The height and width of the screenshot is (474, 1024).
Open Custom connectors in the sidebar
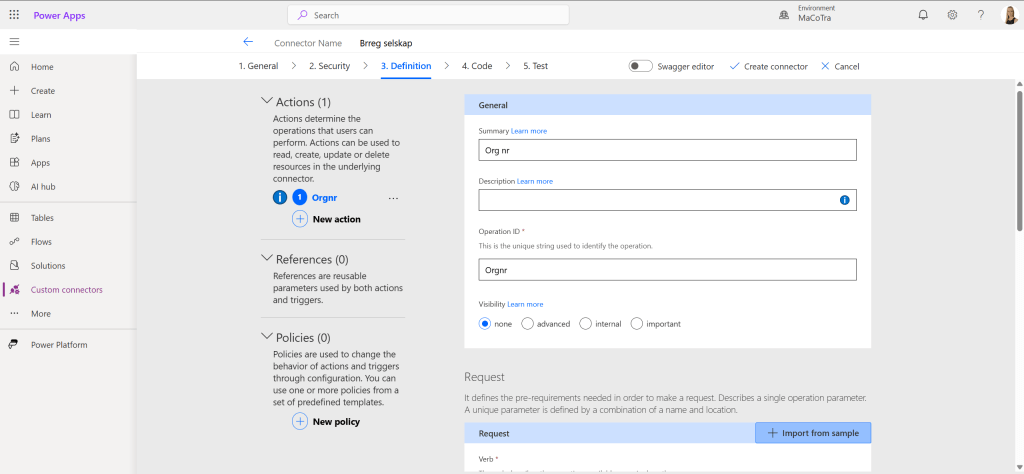[x=66, y=290]
